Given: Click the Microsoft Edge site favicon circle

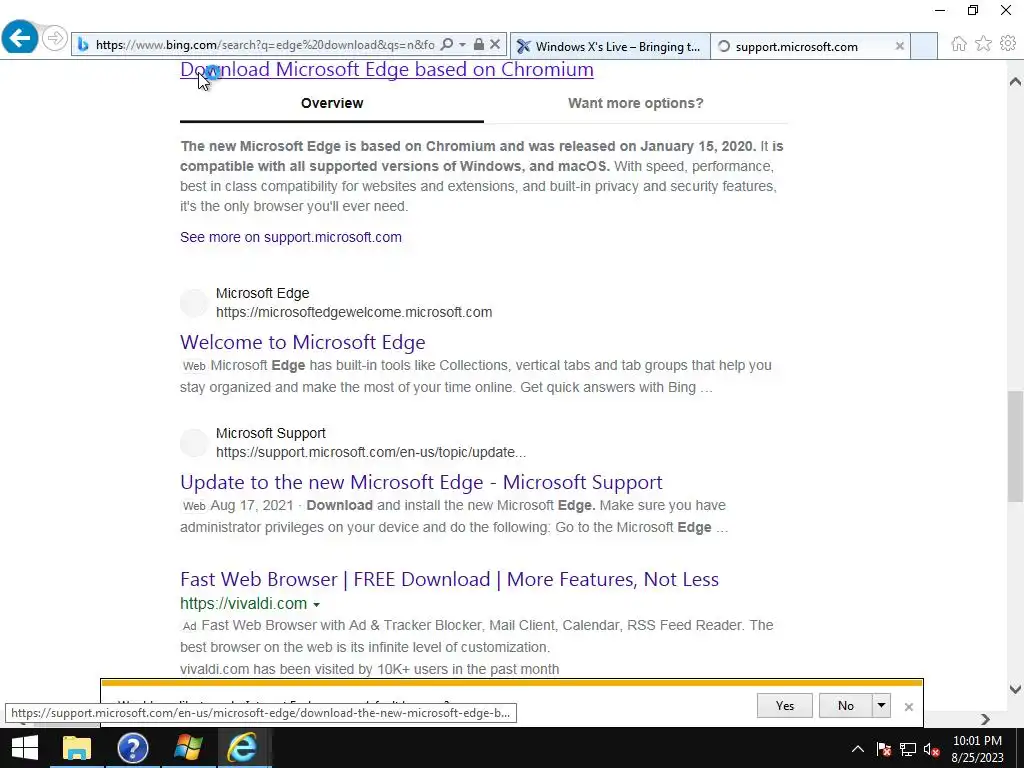Looking at the screenshot, I should (194, 303).
